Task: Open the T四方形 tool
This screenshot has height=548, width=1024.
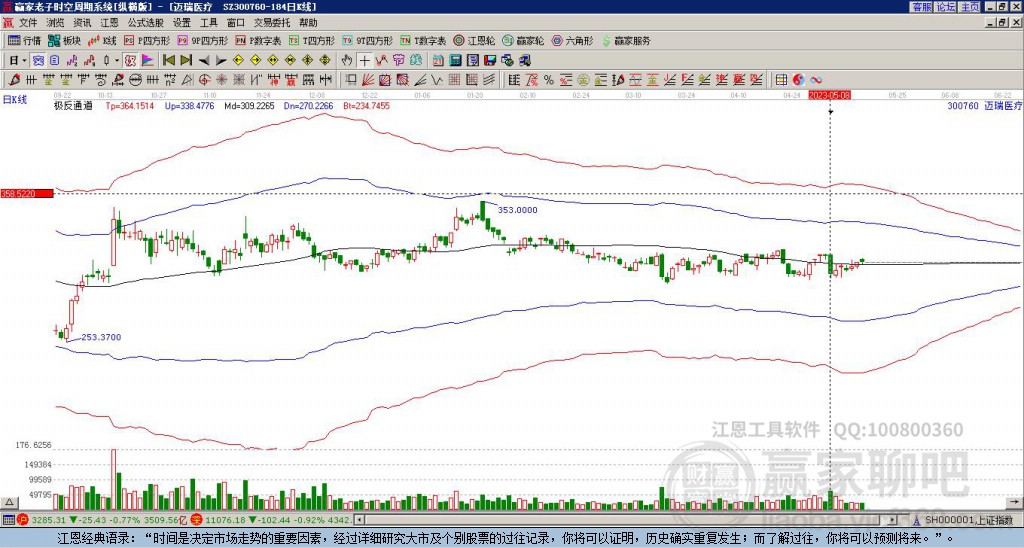Action: tap(312, 40)
